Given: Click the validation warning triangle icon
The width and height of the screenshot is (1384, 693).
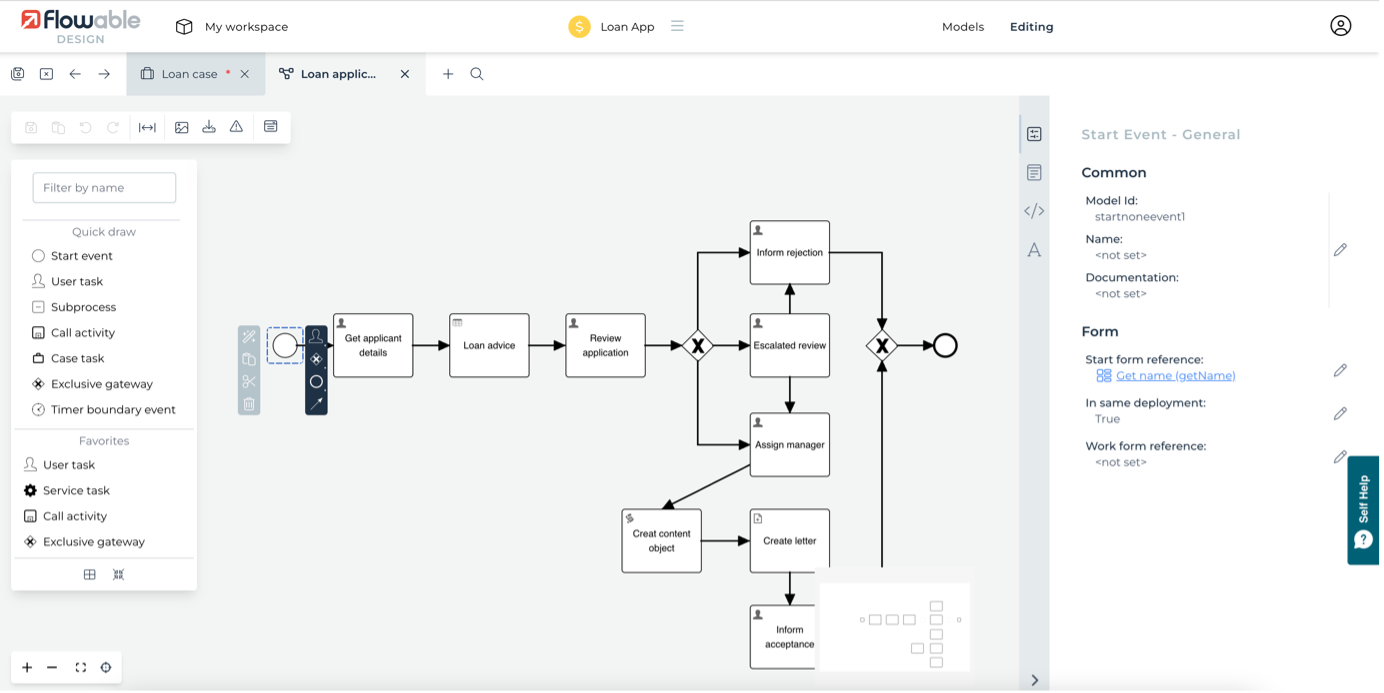Looking at the screenshot, I should (x=236, y=127).
